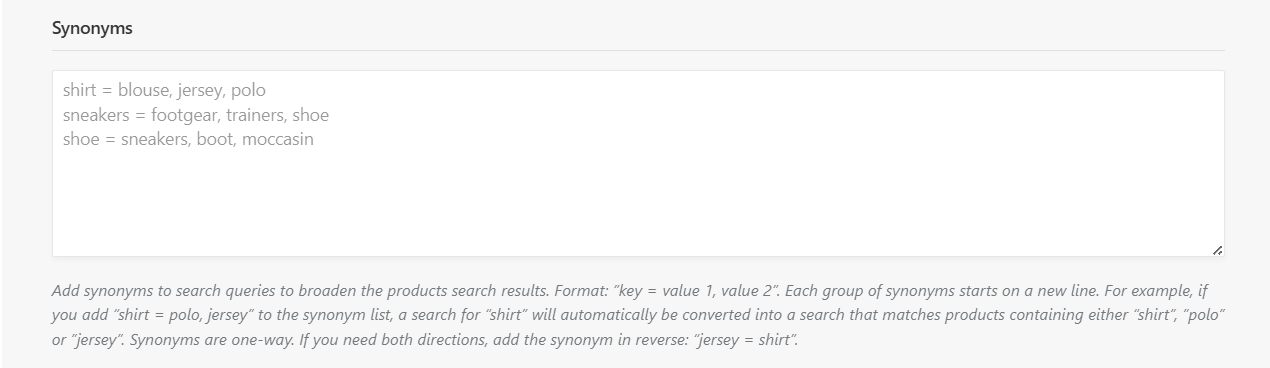Click the Synonyms section heading
Screen dimensions: 1270x368
click(x=92, y=29)
